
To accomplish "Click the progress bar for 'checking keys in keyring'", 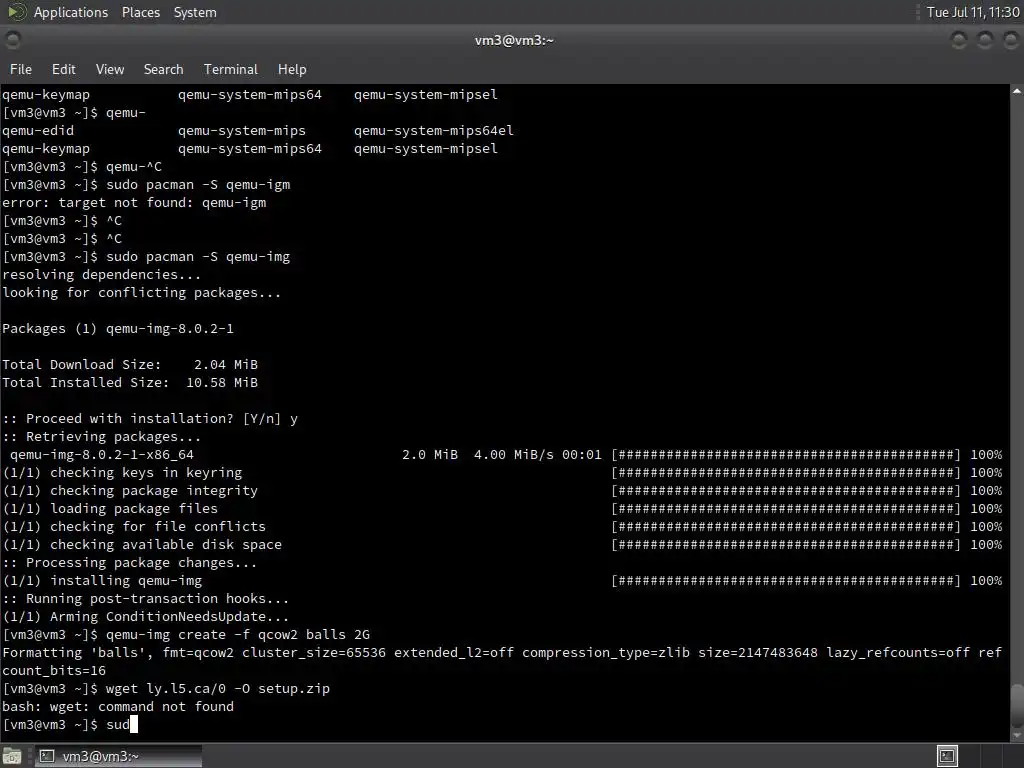I will pos(786,472).
